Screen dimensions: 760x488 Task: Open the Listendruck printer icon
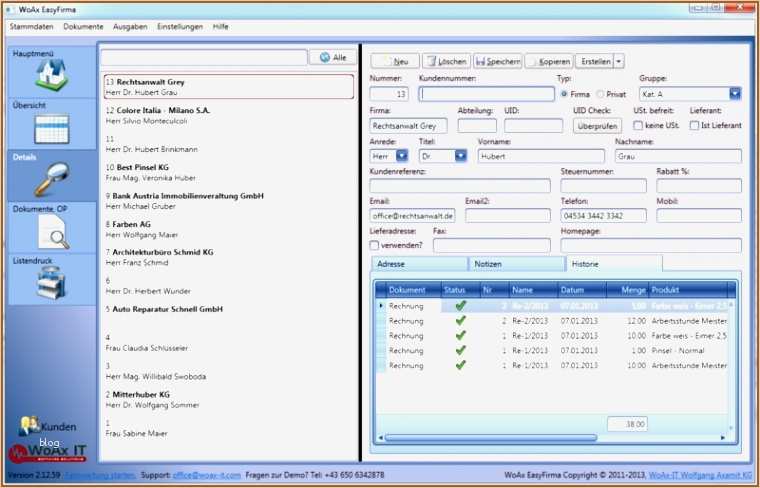coord(51,282)
